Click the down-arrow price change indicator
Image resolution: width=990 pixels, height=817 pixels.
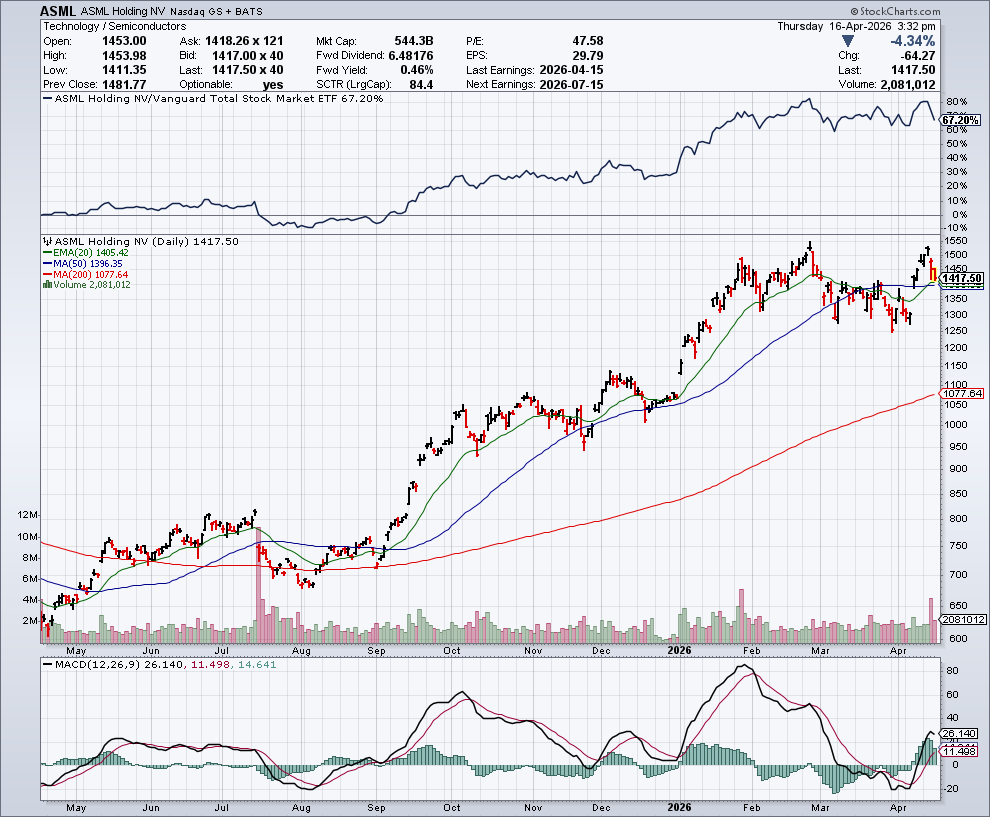tap(849, 41)
